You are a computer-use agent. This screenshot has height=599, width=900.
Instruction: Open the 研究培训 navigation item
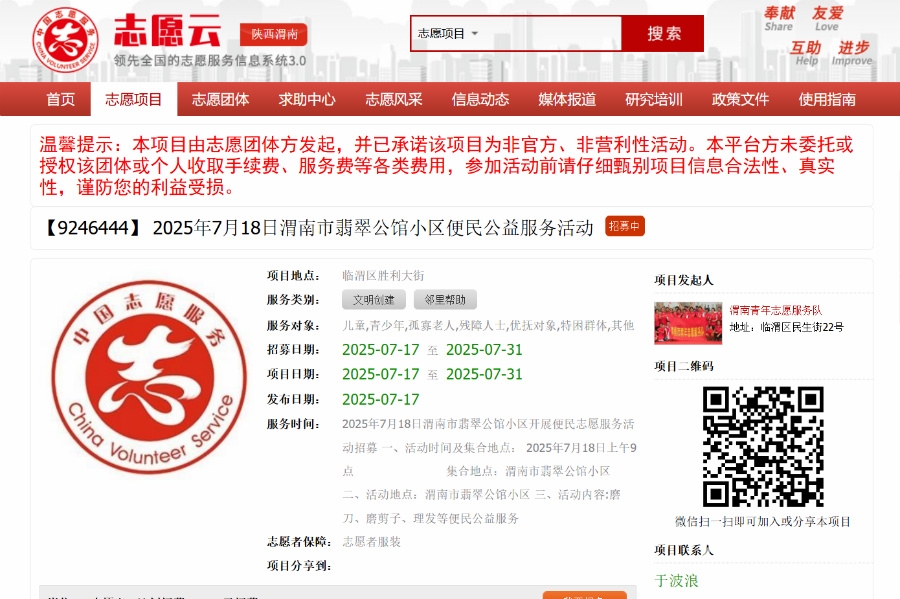(654, 99)
